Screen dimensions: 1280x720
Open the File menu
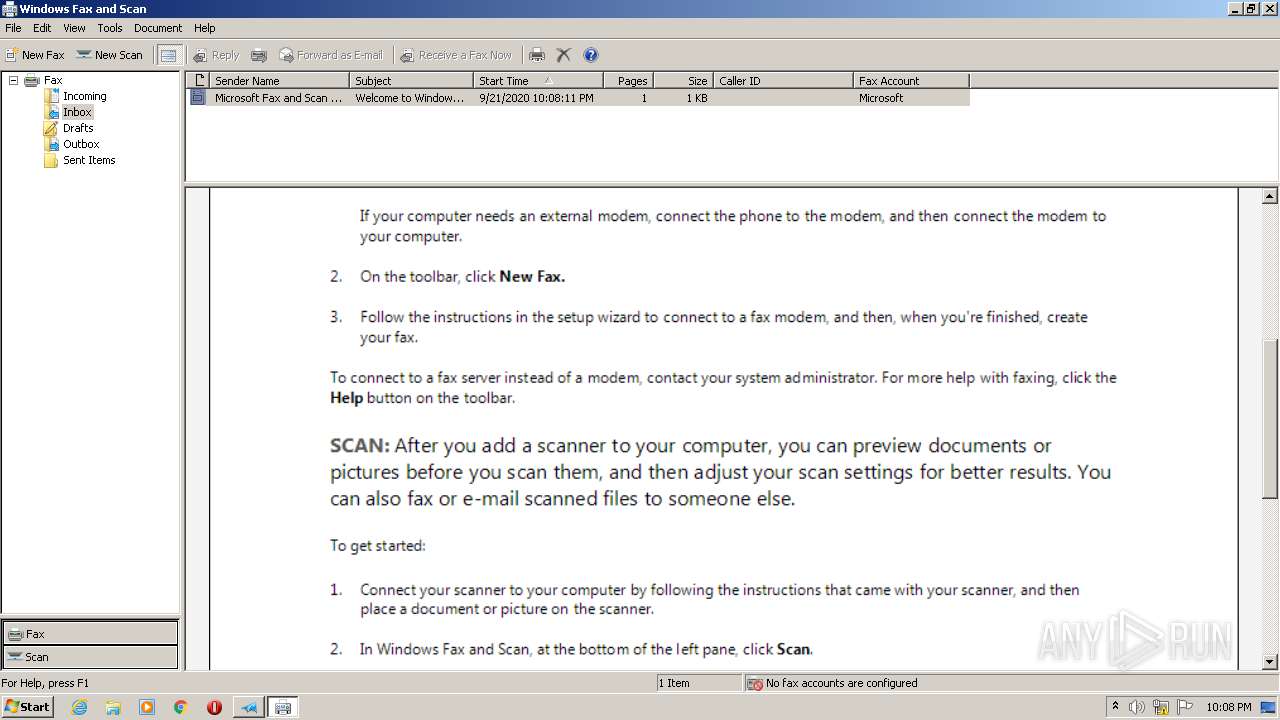[x=13, y=28]
